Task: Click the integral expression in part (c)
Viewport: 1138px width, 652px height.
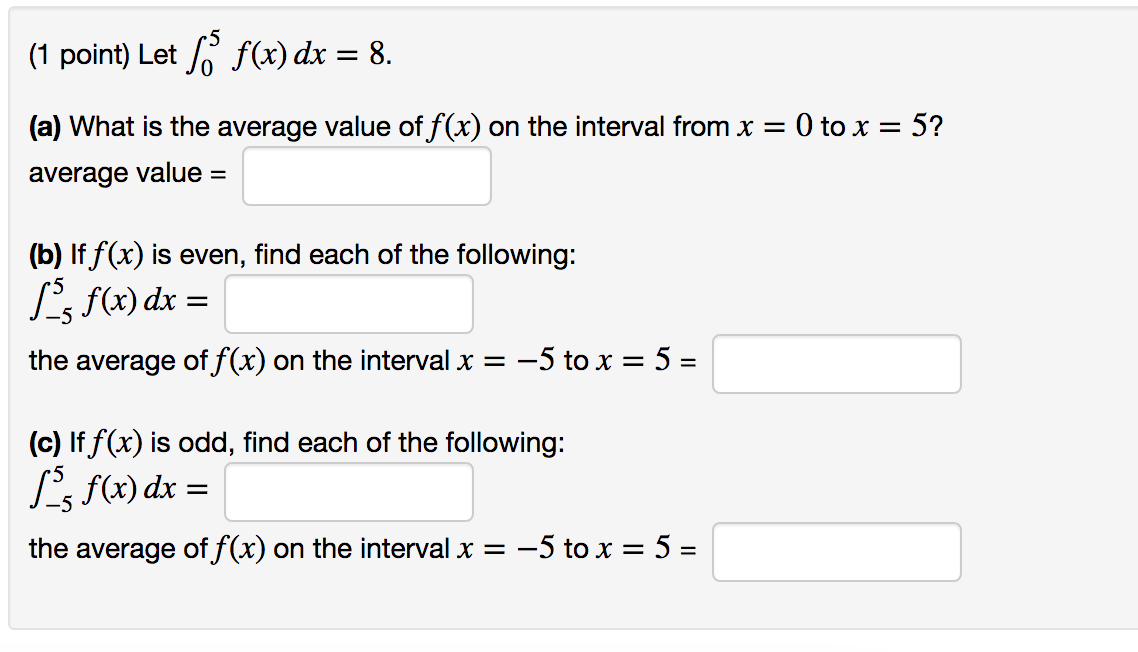Action: [x=119, y=488]
